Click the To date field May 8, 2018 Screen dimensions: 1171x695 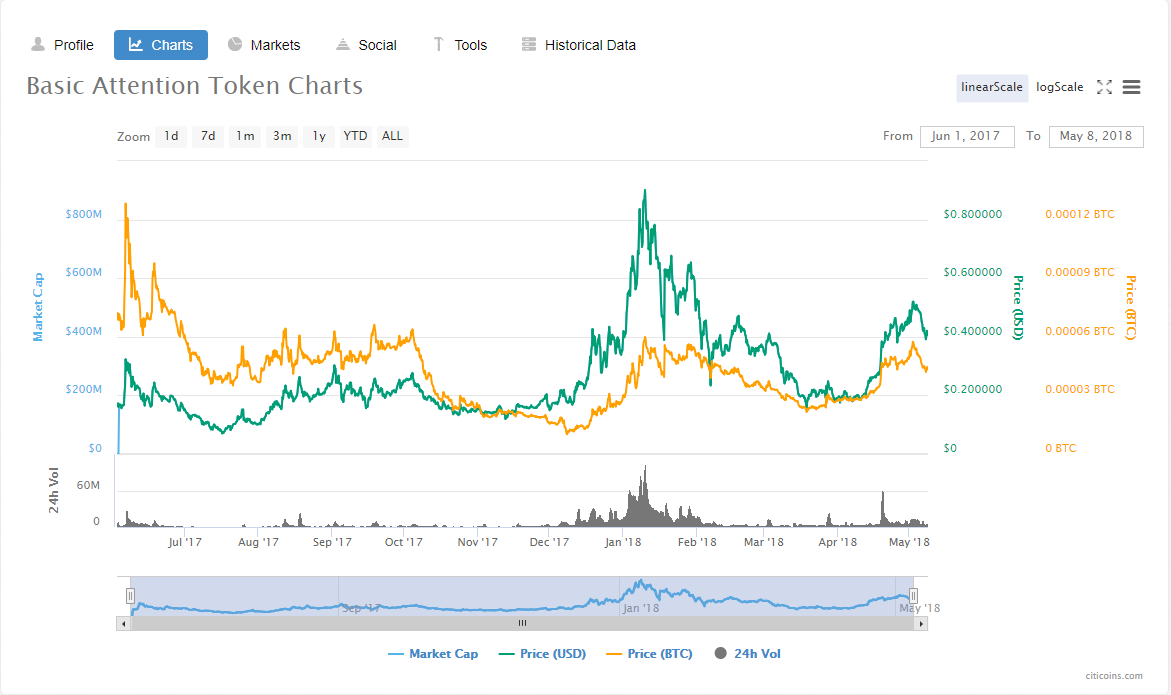click(x=1096, y=137)
